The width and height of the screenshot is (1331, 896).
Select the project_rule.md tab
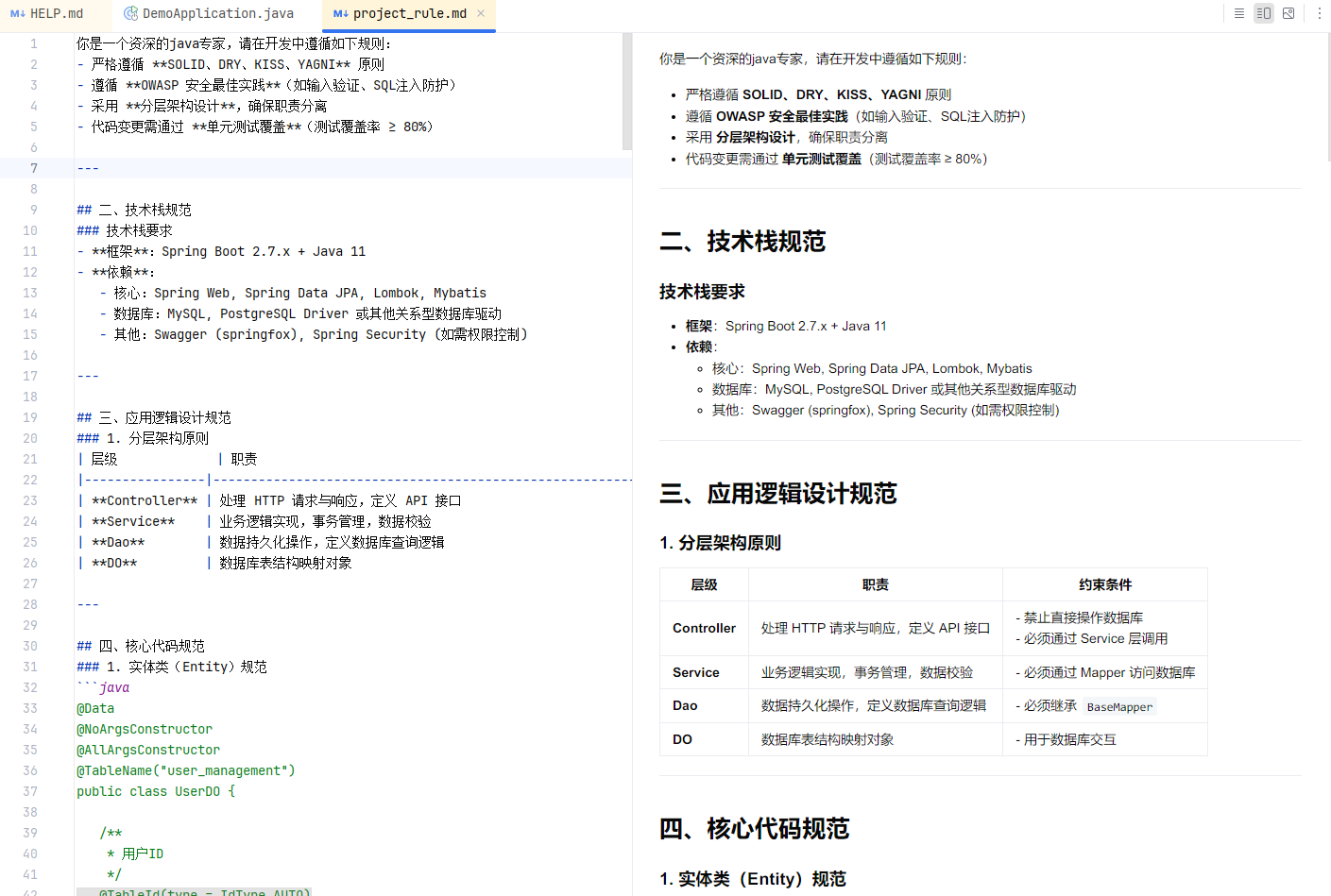(409, 13)
